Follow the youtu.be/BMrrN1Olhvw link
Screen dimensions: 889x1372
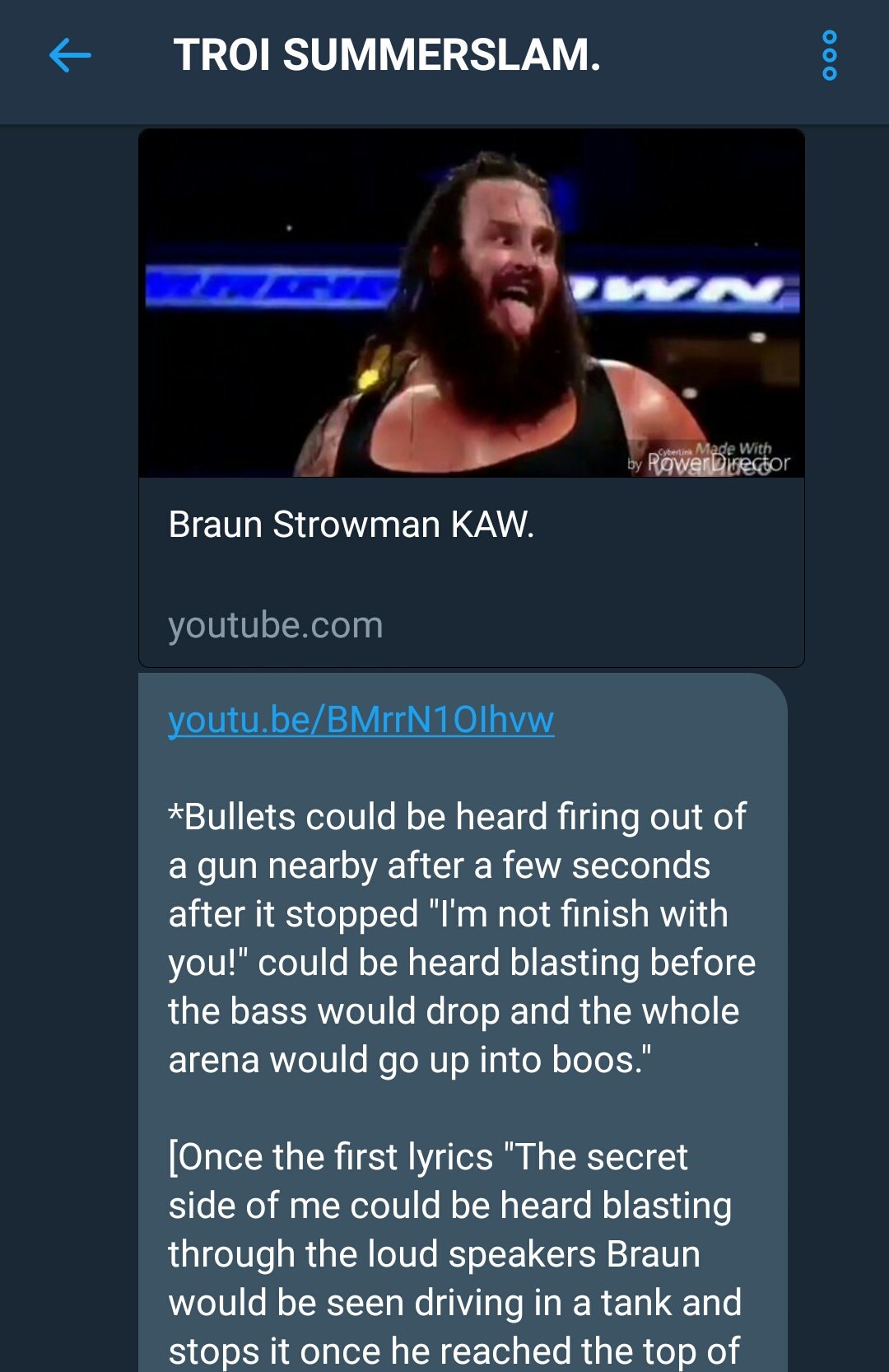pyautogui.click(x=361, y=720)
